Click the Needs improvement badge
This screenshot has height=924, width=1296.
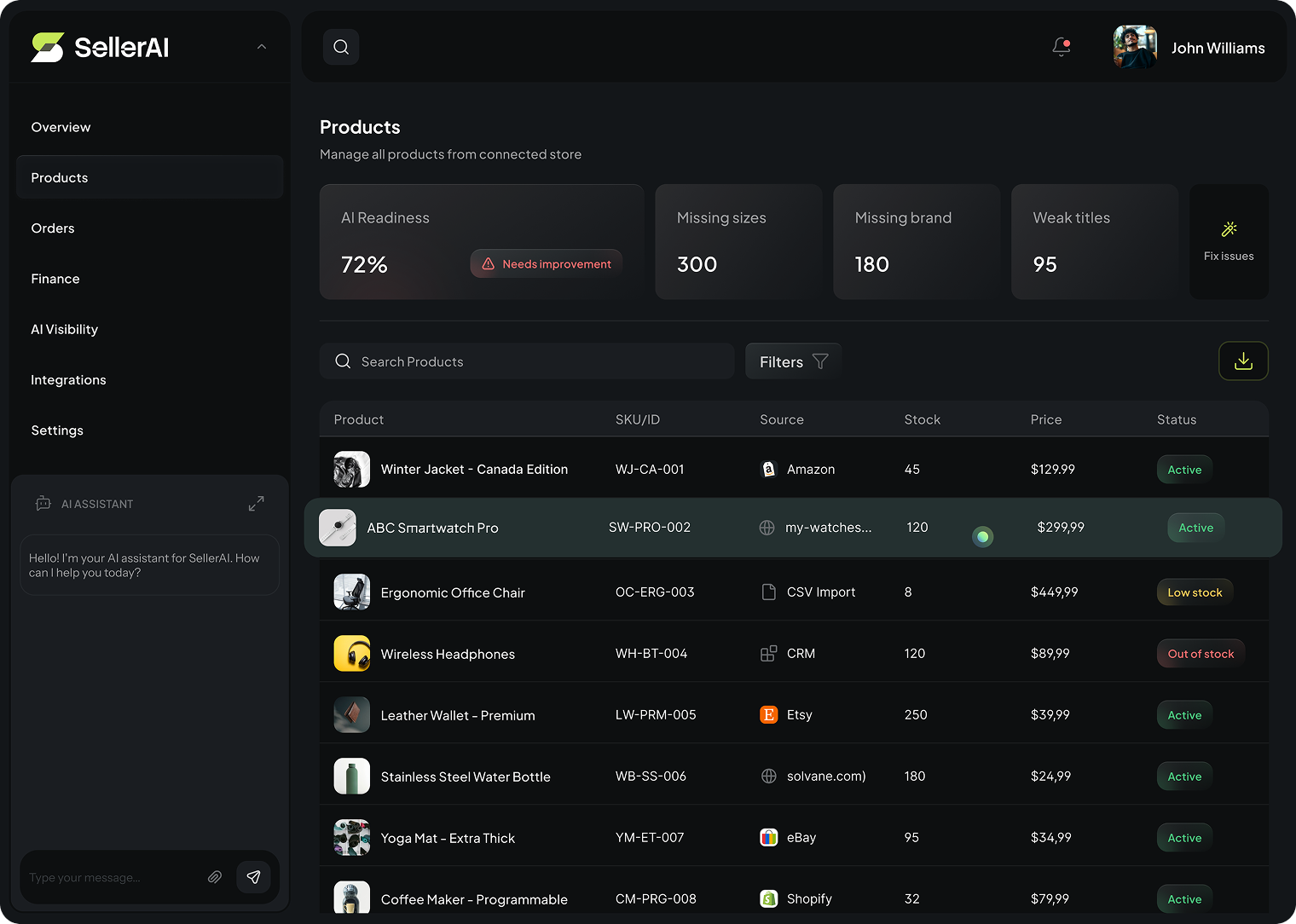pyautogui.click(x=547, y=264)
